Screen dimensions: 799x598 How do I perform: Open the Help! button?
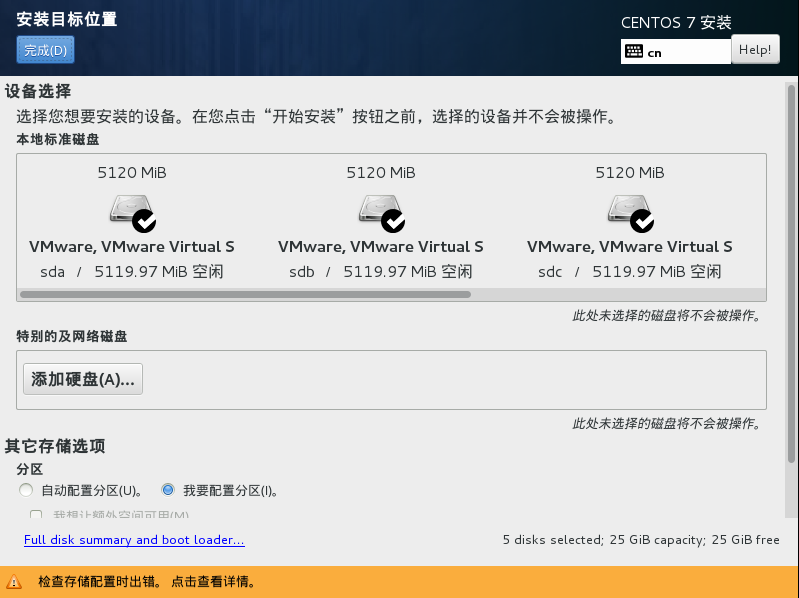click(755, 49)
